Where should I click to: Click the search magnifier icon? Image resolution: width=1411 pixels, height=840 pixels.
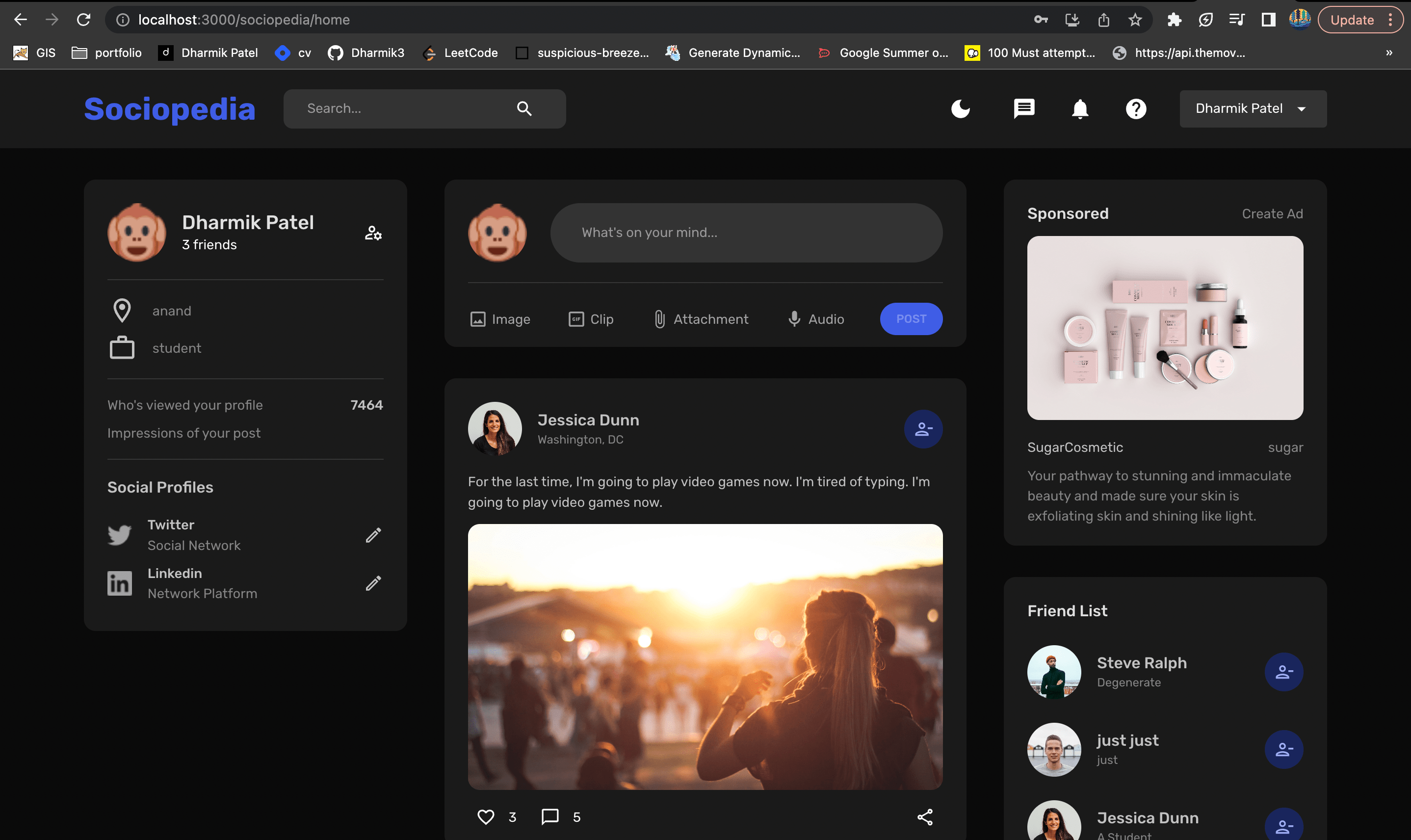[x=524, y=108]
